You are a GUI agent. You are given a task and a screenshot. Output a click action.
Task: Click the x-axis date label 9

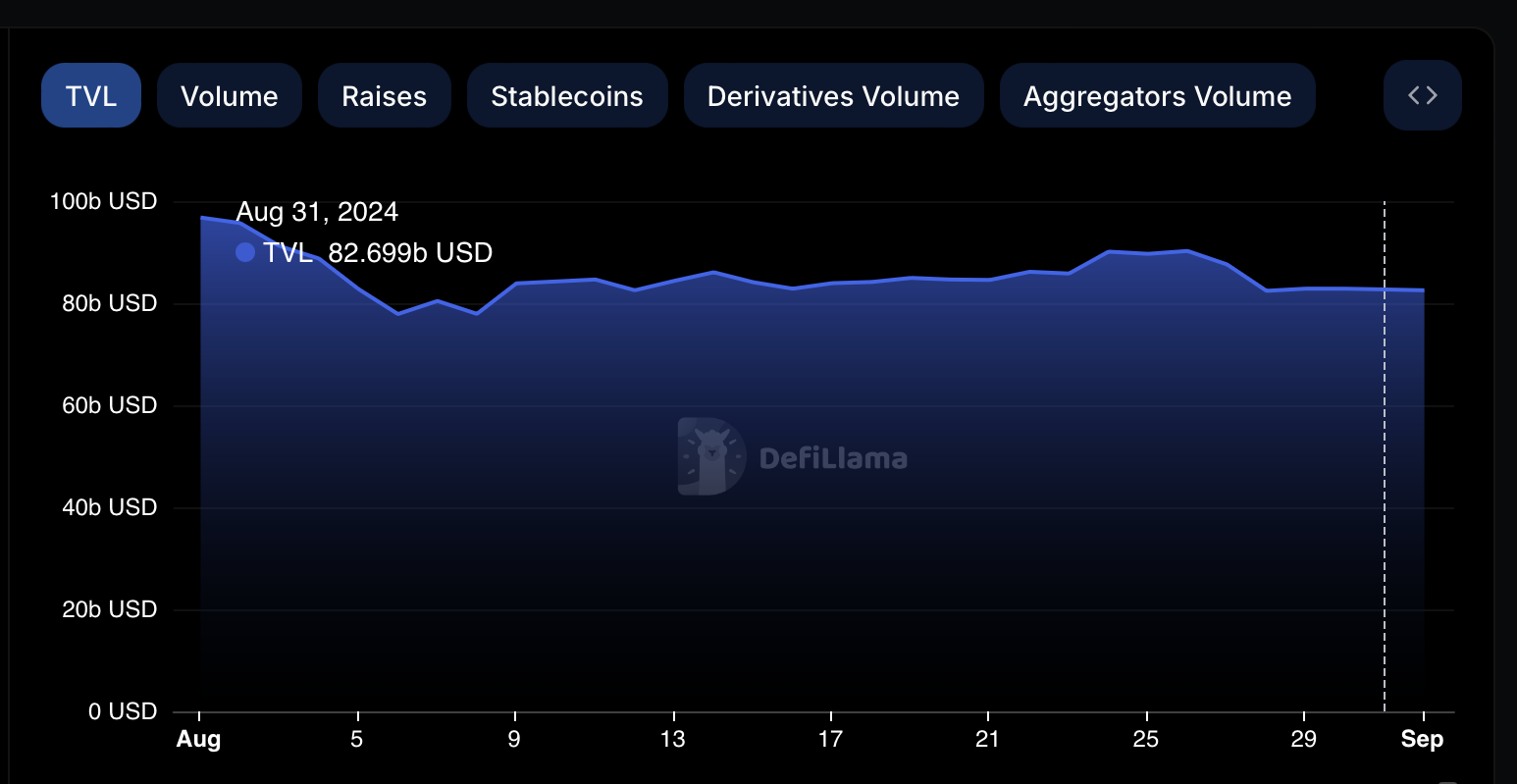[x=514, y=739]
